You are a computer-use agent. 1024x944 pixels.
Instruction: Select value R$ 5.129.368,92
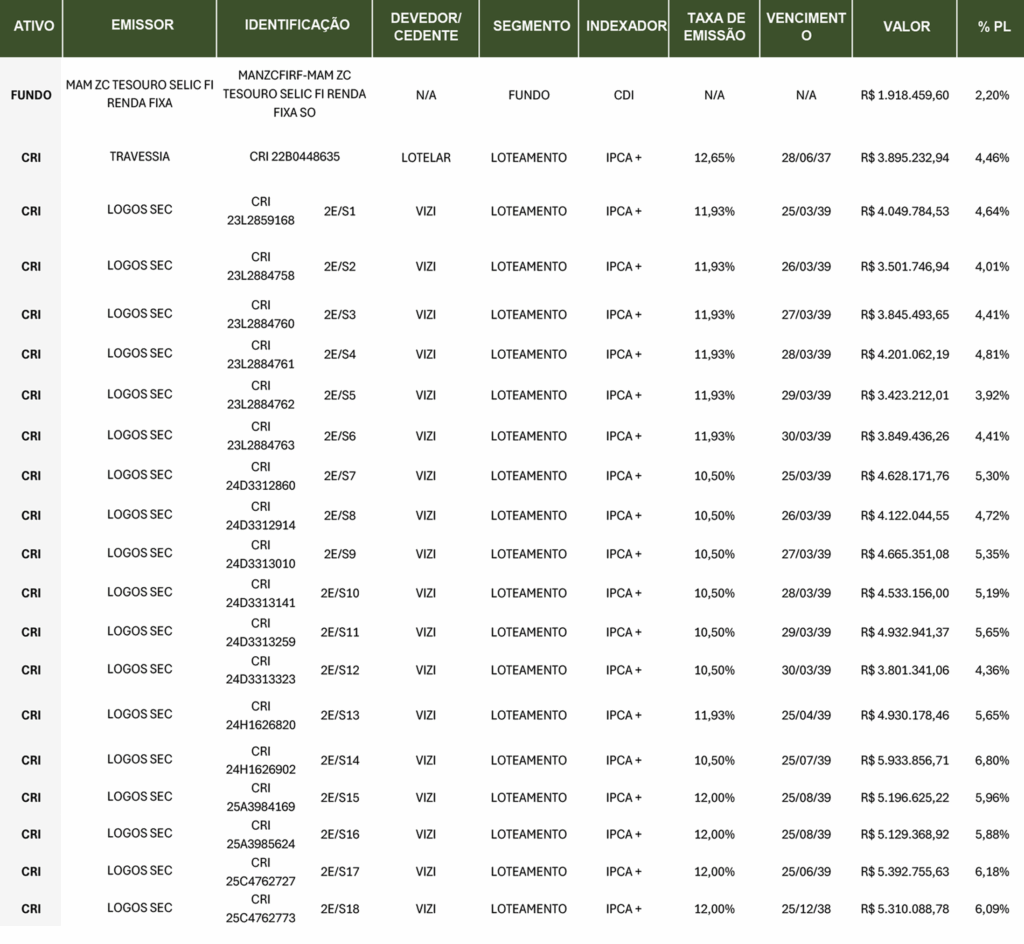(904, 834)
